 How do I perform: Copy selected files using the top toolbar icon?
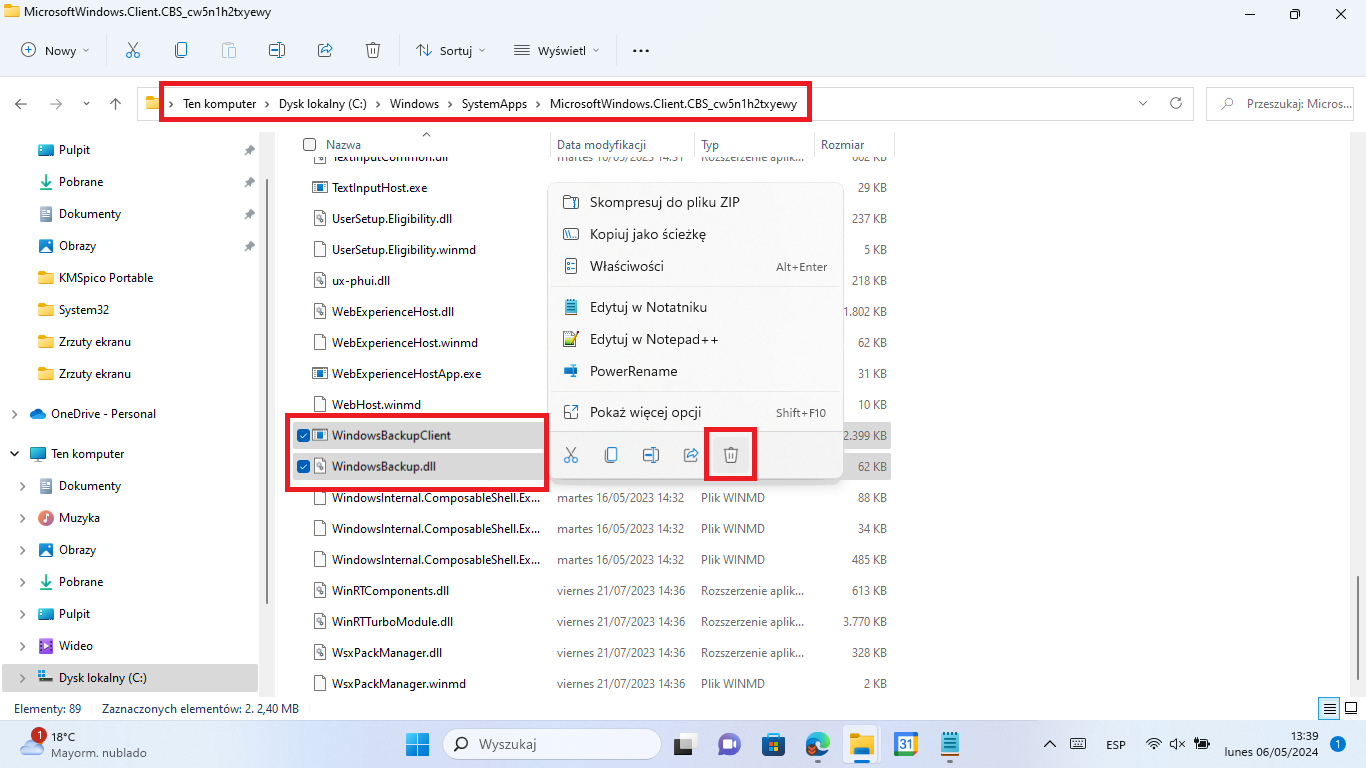coord(181,50)
